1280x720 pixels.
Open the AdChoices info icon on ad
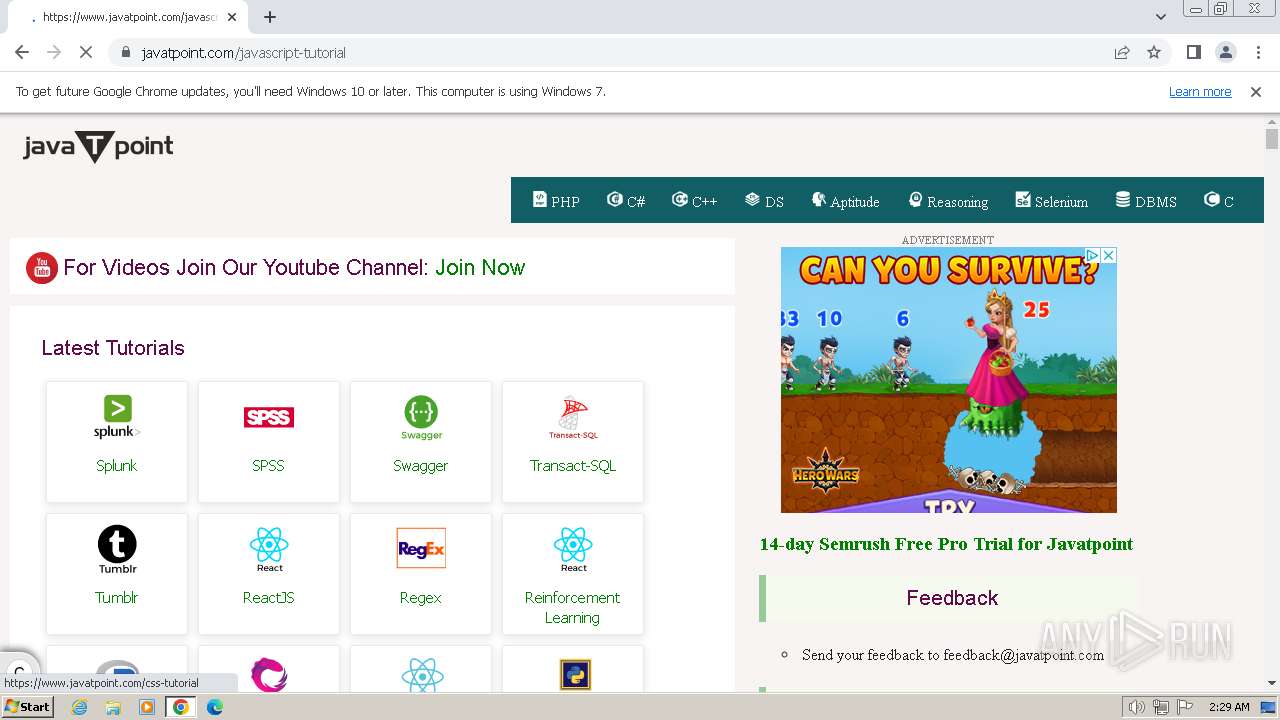click(1093, 256)
